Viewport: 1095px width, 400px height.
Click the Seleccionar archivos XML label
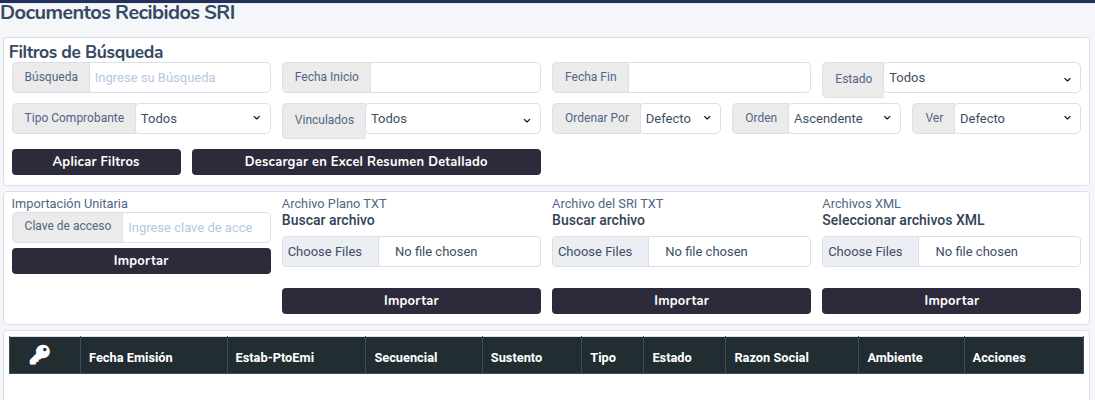point(904,221)
